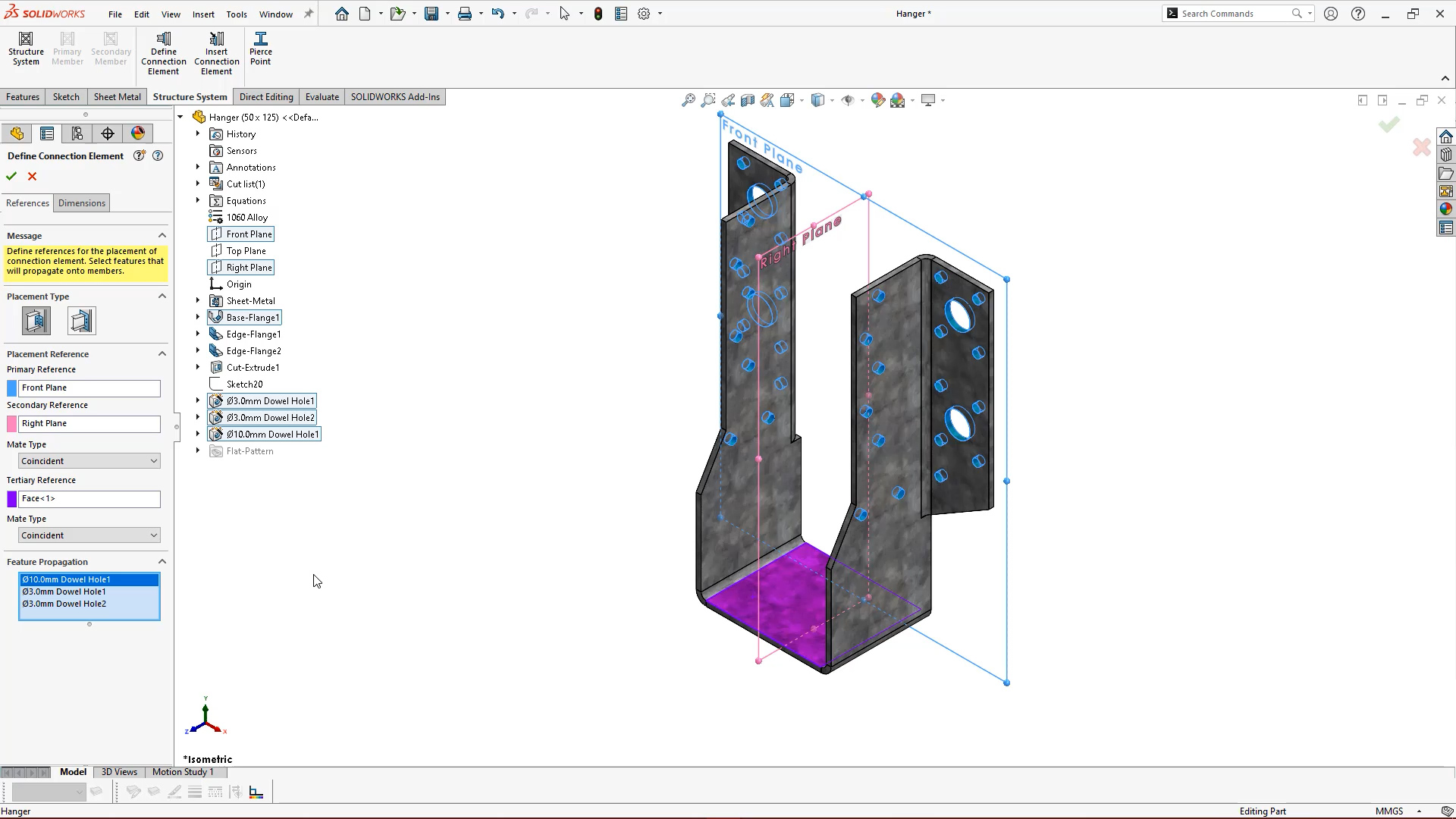Screen dimensions: 1456x819
Task: Expand the Sheet-Metal folder in the tree
Action: [x=198, y=300]
